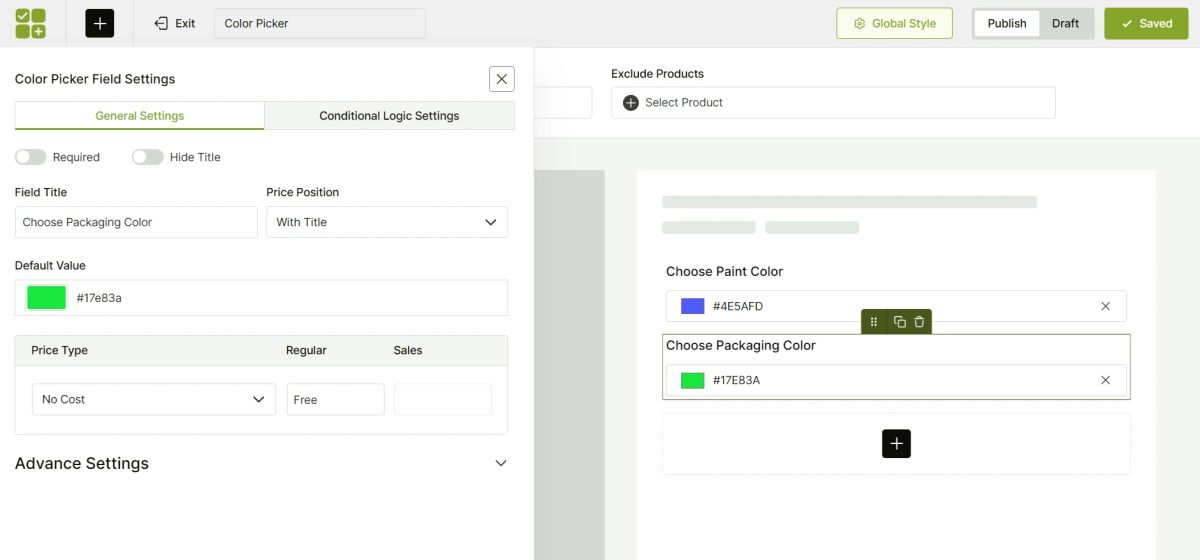Toggle the Required switch
Screen dimensions: 1200x560
coord(31,157)
